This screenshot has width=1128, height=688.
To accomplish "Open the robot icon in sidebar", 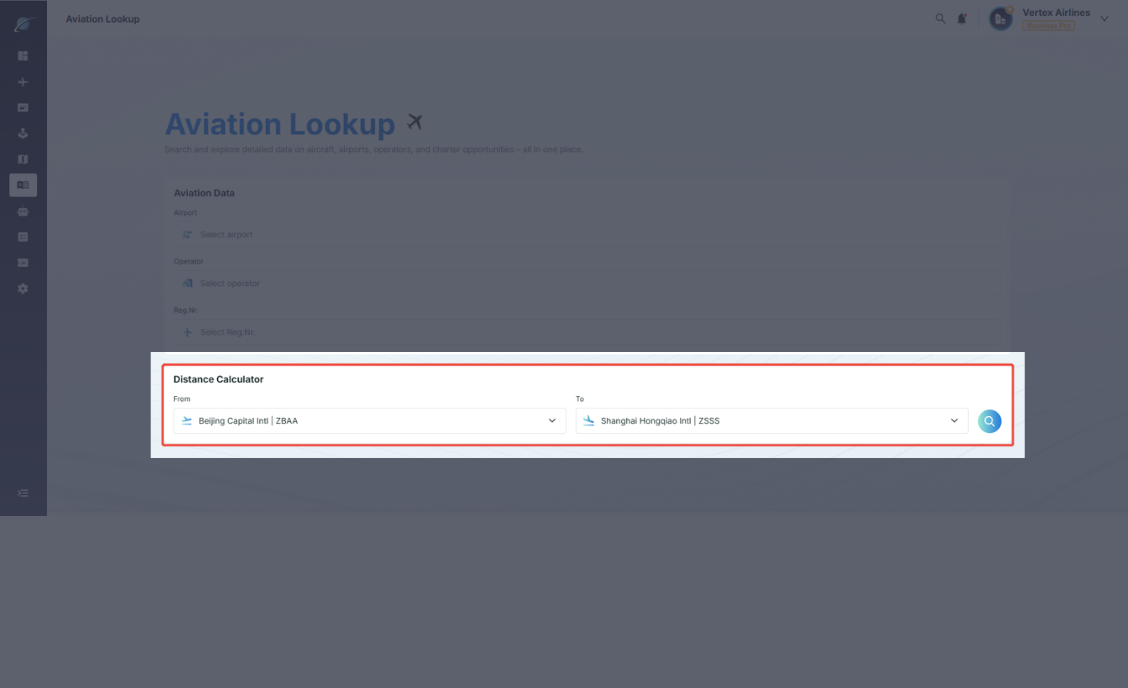I will click(x=23, y=211).
